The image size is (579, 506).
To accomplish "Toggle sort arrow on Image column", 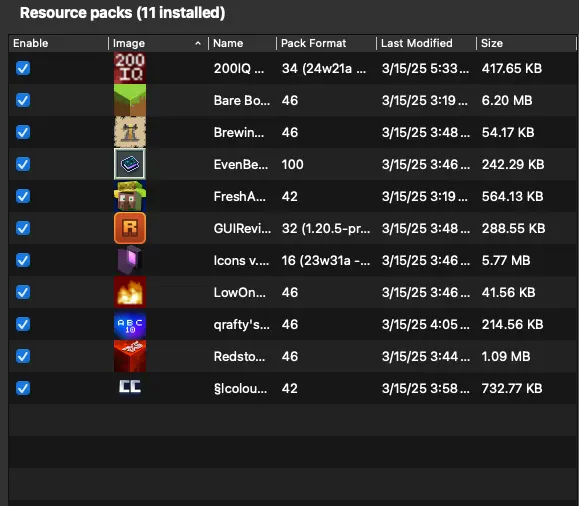I will tap(198, 43).
